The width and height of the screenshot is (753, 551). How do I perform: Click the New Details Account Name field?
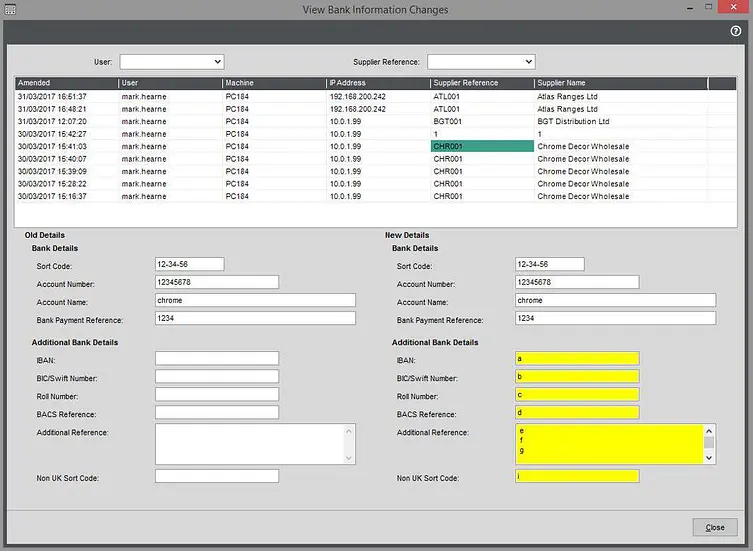coord(616,300)
